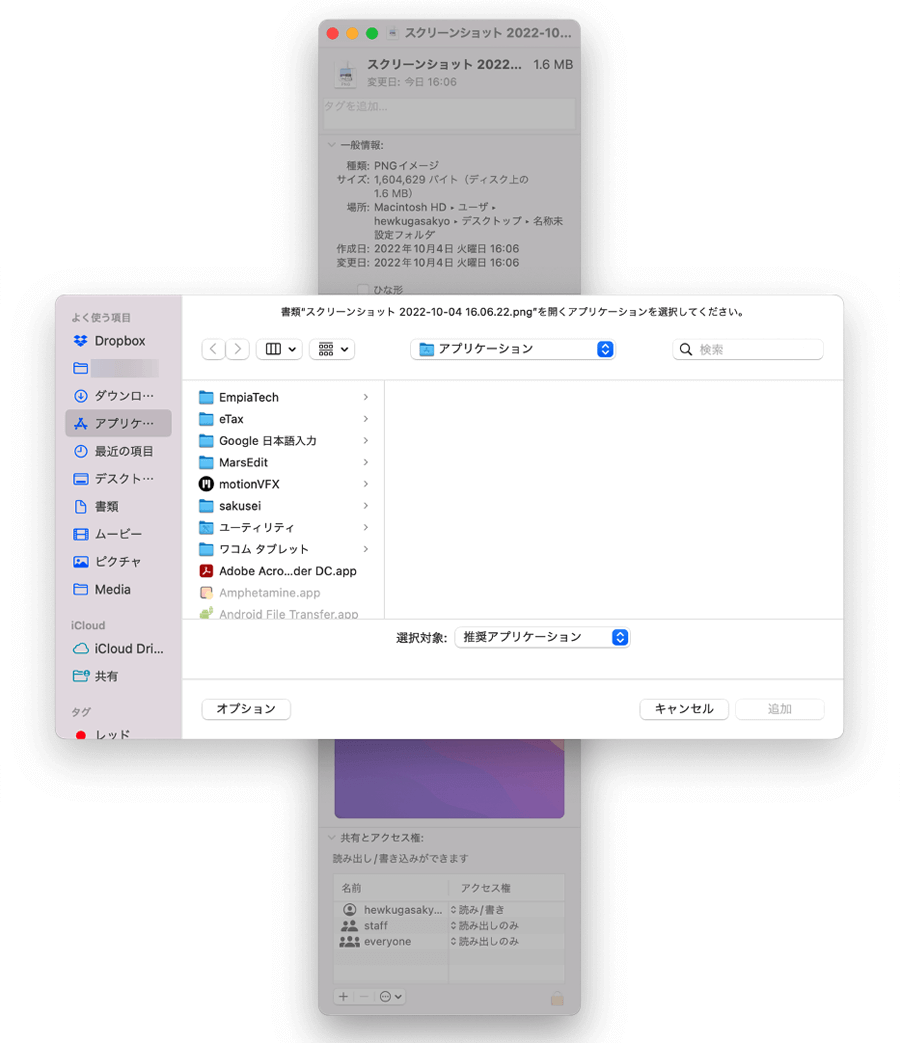Open 共有 in the iCloud section
Viewport: 900px width, 1043px height.
(118, 676)
